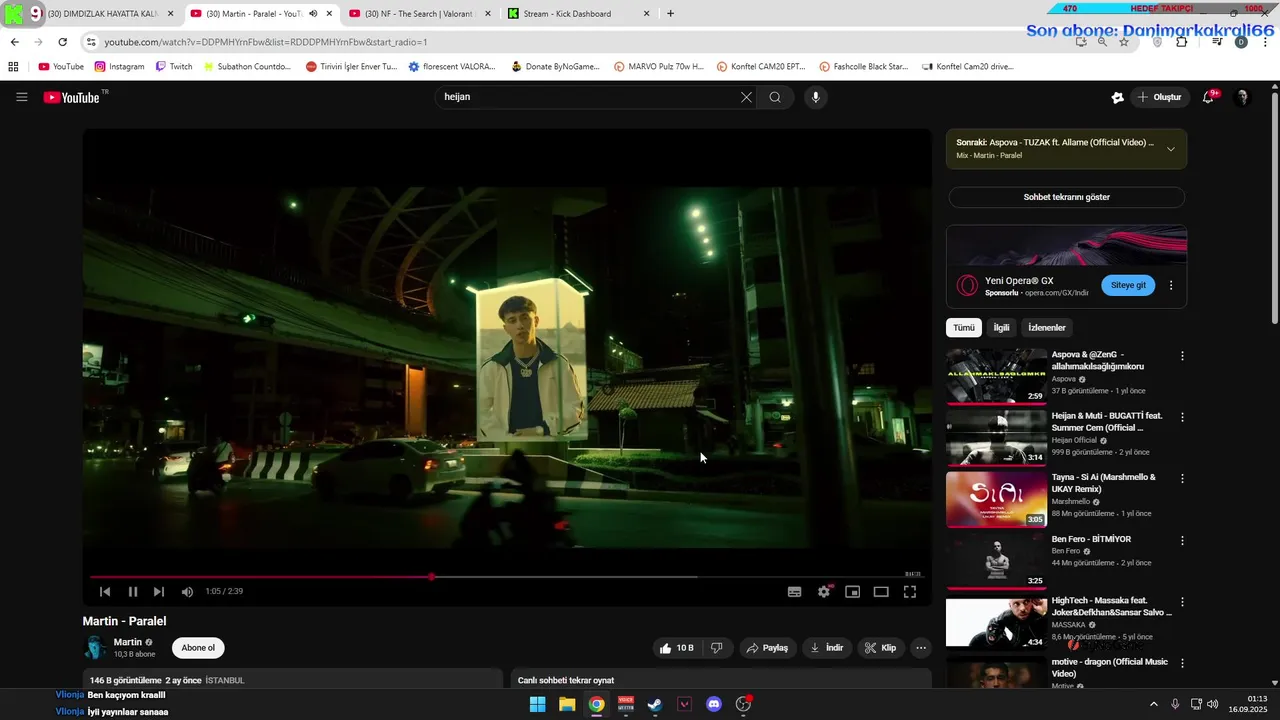This screenshot has width=1280, height=720.
Task: Open Discord from the taskbar
Action: [x=714, y=704]
